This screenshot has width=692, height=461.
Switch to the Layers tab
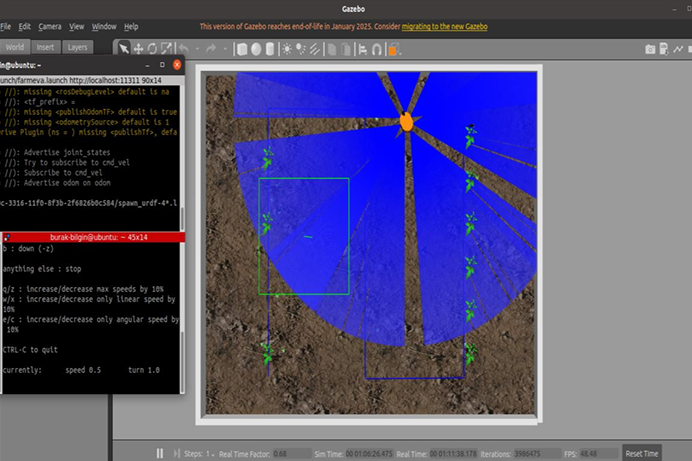(x=77, y=47)
